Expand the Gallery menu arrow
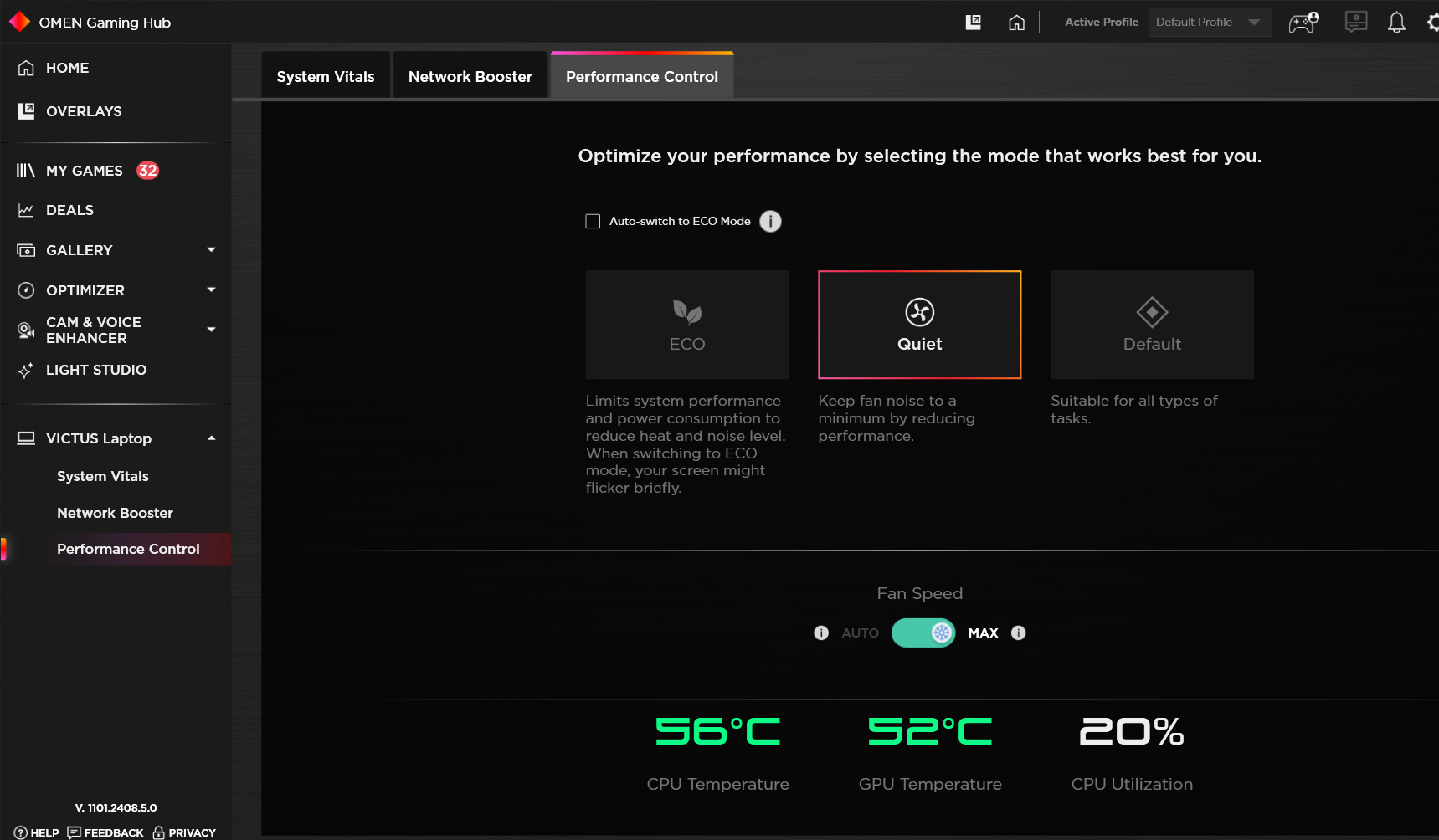Screen dimensions: 1439x840 pyautogui.click(x=211, y=250)
